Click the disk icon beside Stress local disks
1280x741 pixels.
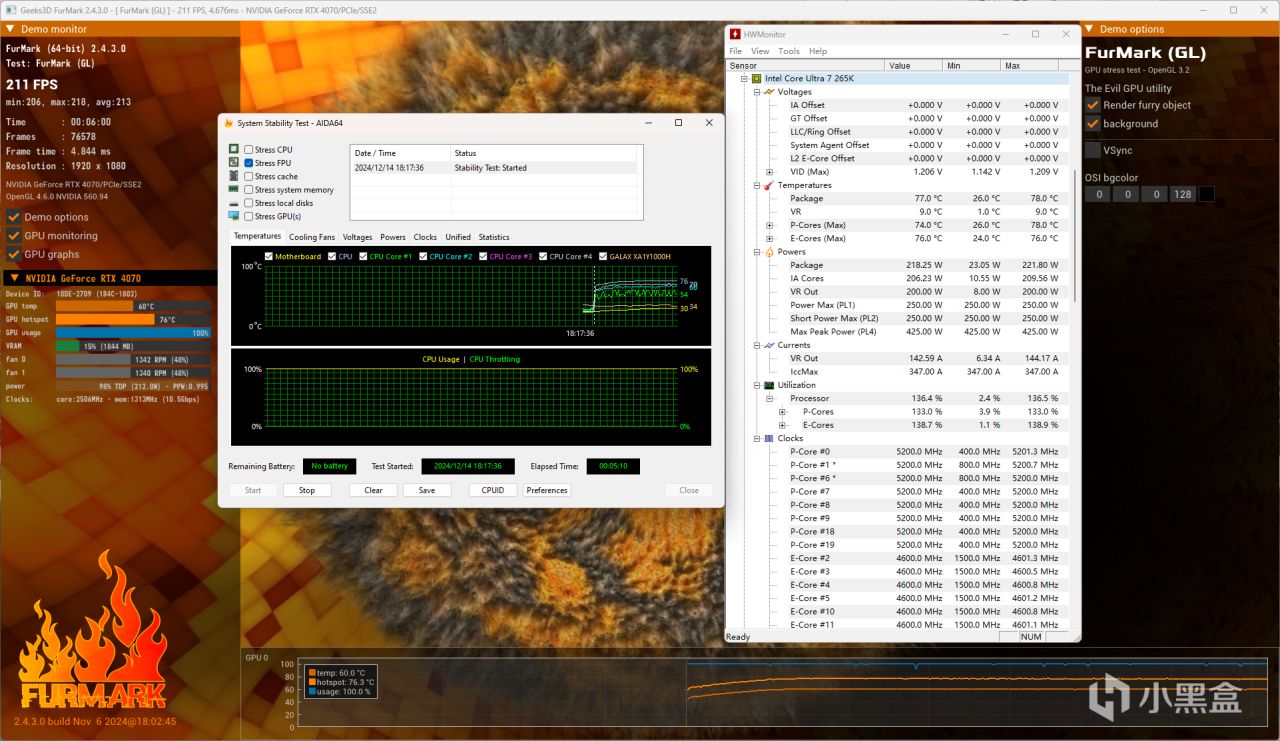(x=234, y=203)
